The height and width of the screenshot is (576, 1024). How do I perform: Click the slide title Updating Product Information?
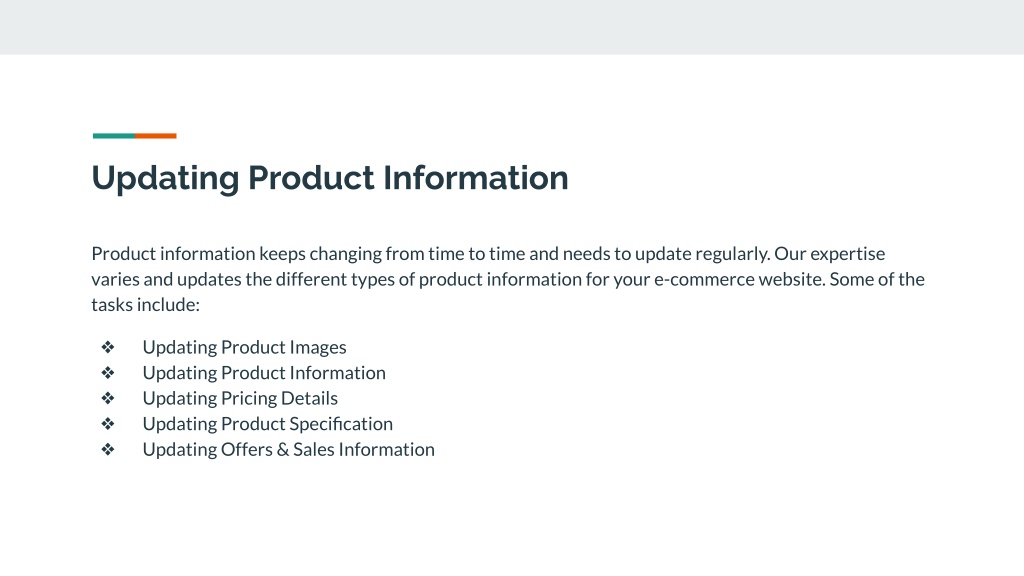[330, 178]
